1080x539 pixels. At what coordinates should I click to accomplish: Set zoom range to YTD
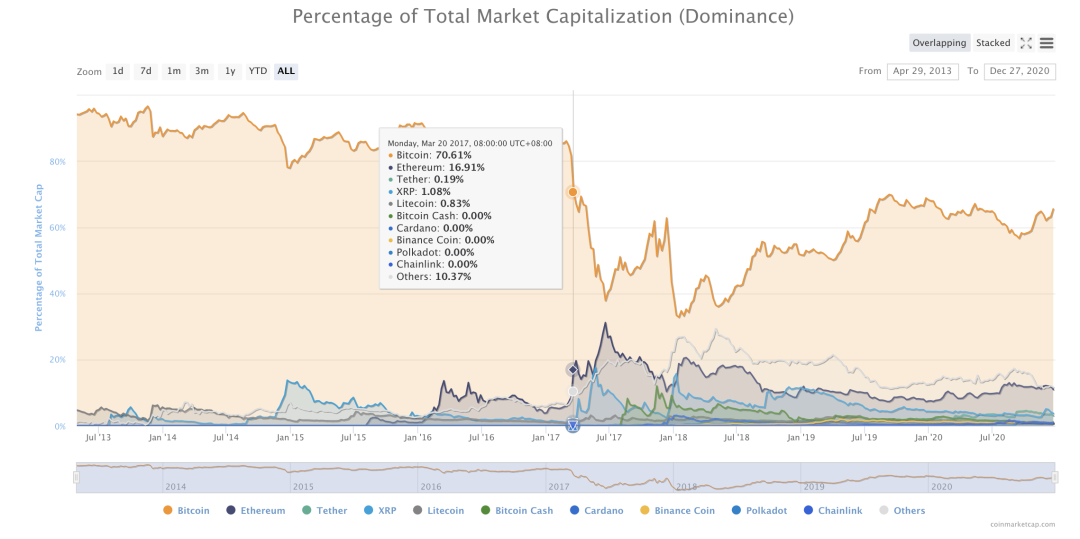(x=258, y=71)
